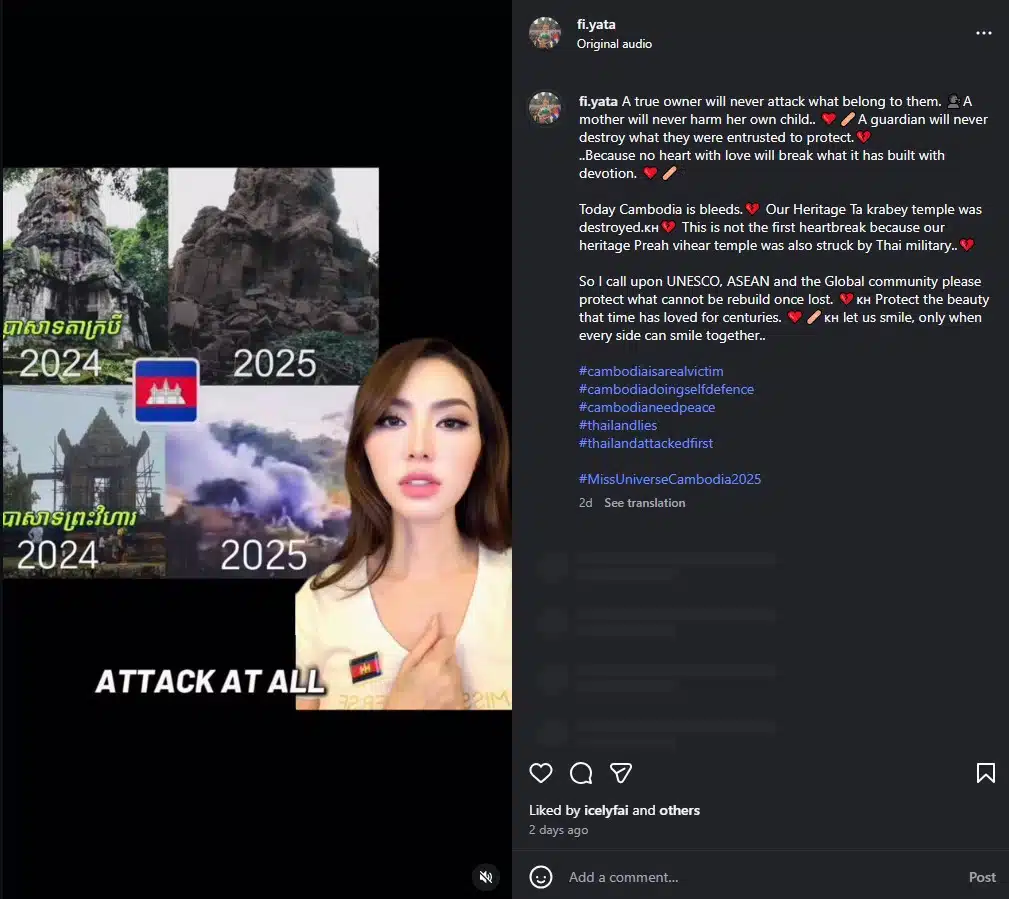Click fi.yata's avatar next to the caption
The height and width of the screenshot is (899, 1009).
545,108
